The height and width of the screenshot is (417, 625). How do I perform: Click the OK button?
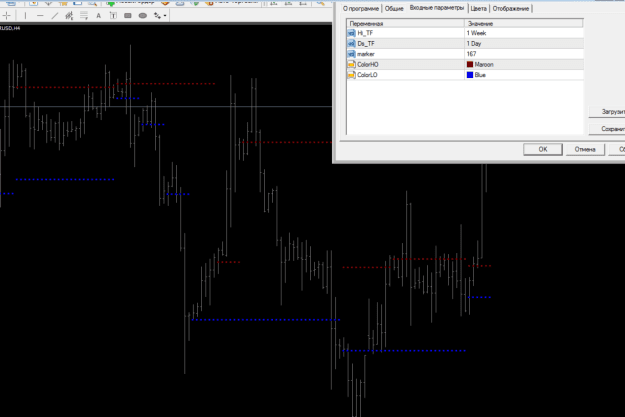click(x=543, y=149)
